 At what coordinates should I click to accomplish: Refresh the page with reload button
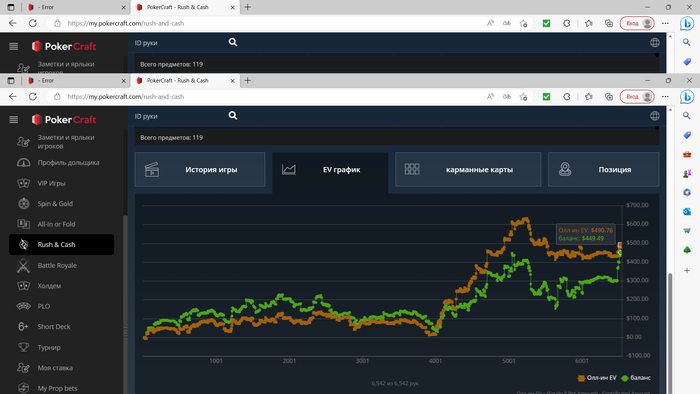click(x=33, y=96)
